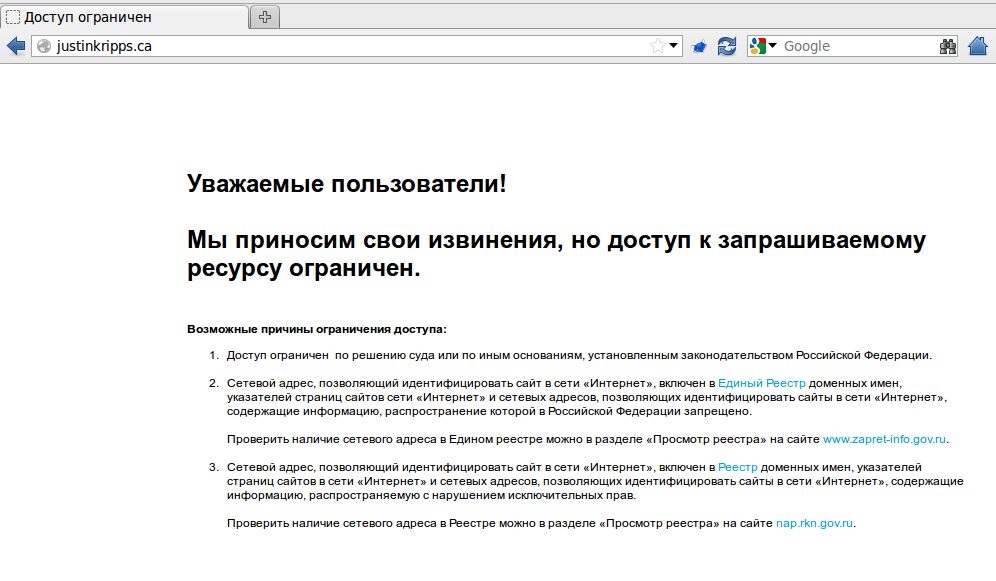
Task: Click the 'Уважаемые пользователи!' heading
Action: pos(347,184)
